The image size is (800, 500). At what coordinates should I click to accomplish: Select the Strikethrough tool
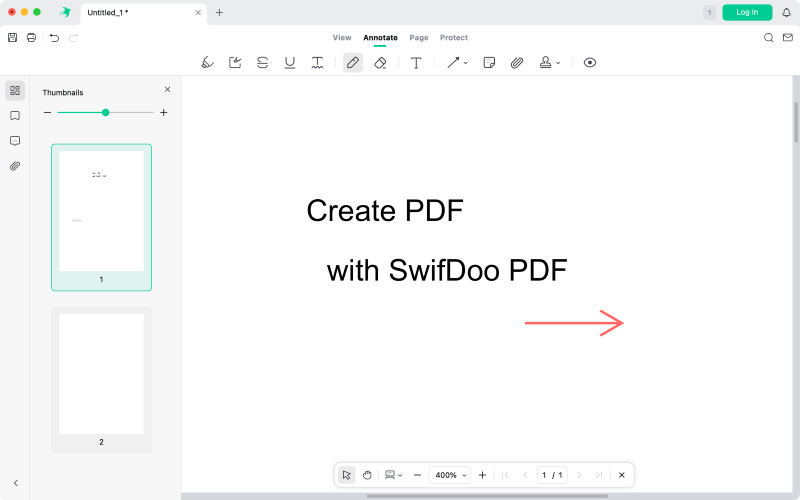pos(262,62)
